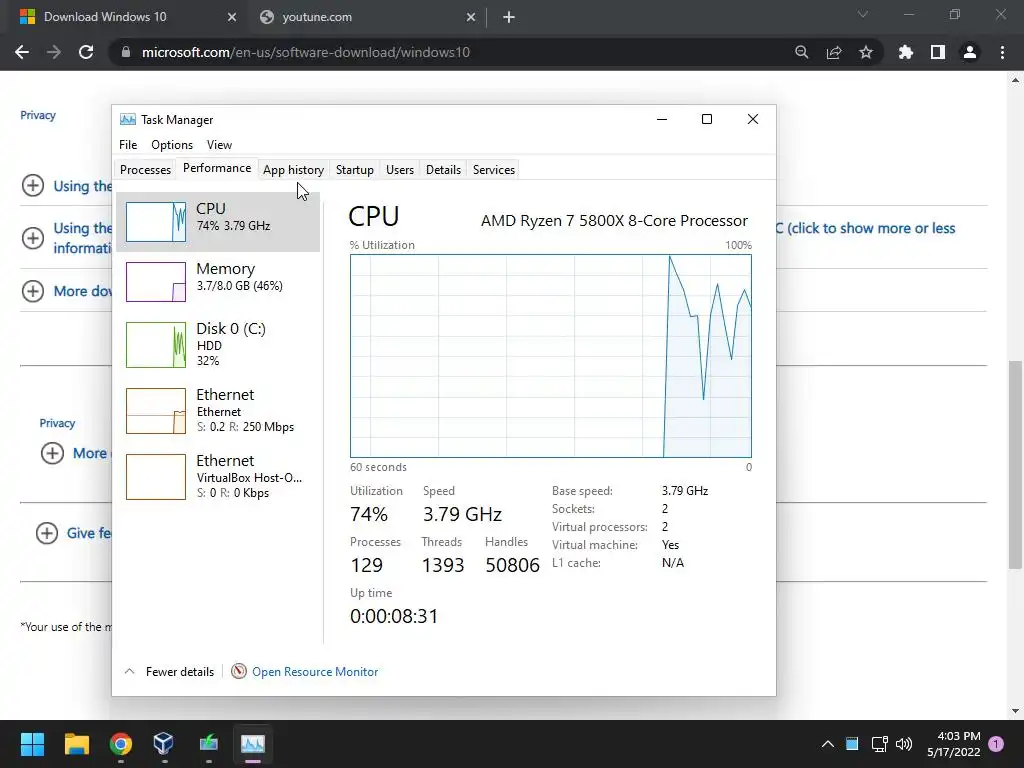Viewport: 1024px width, 768px height.
Task: Show hidden system tray icons chevron
Action: coord(827,744)
